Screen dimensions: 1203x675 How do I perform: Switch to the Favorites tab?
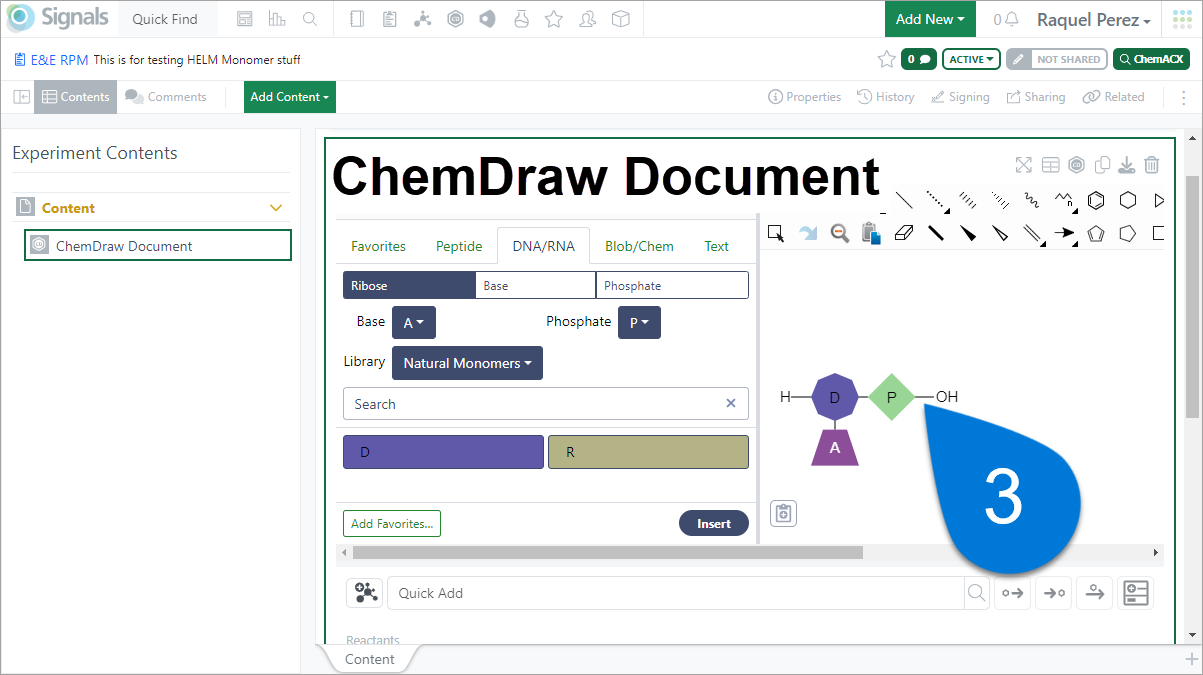tap(378, 246)
